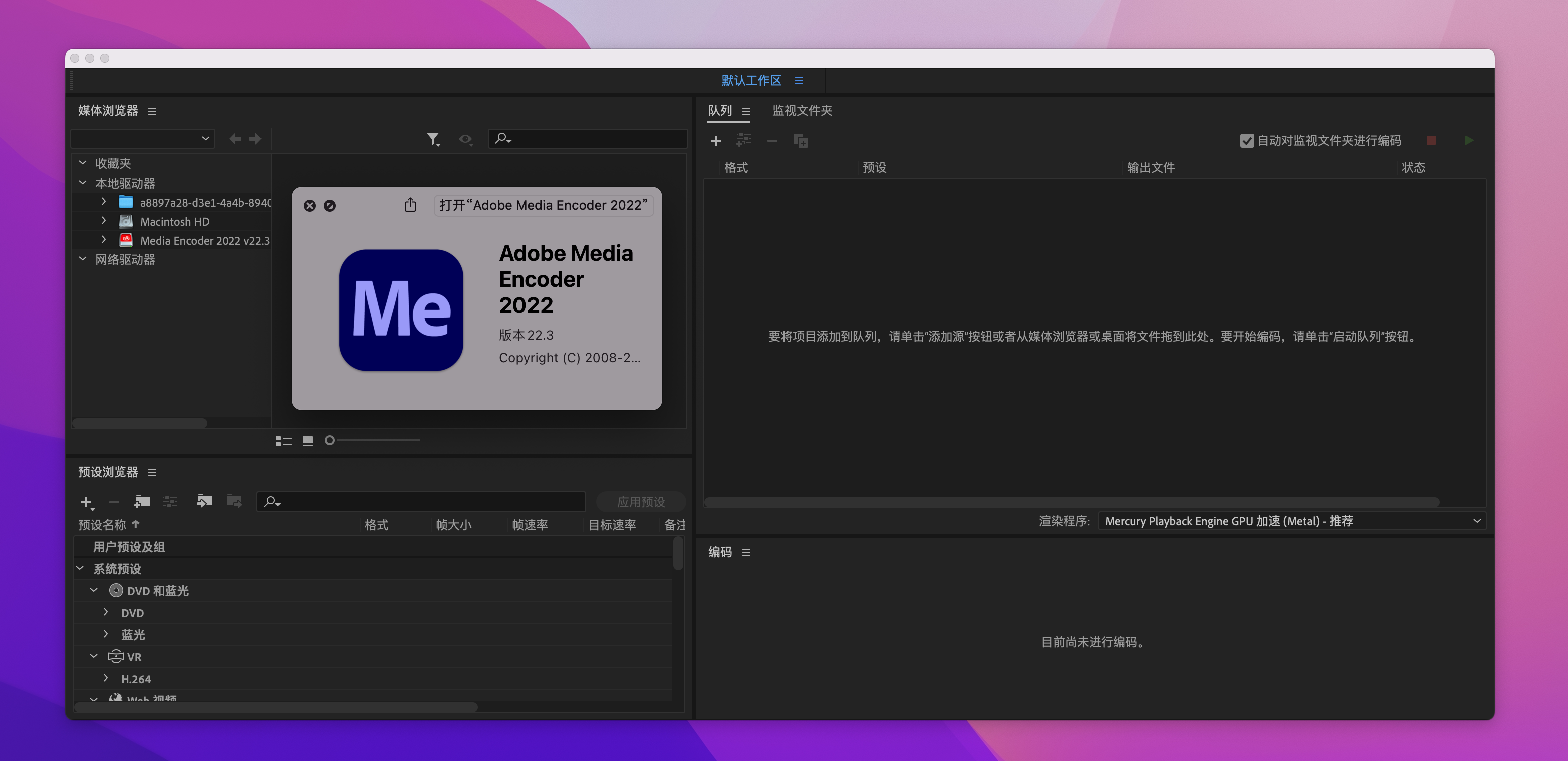
Task: Click the share icon in the preview popup
Action: (410, 206)
